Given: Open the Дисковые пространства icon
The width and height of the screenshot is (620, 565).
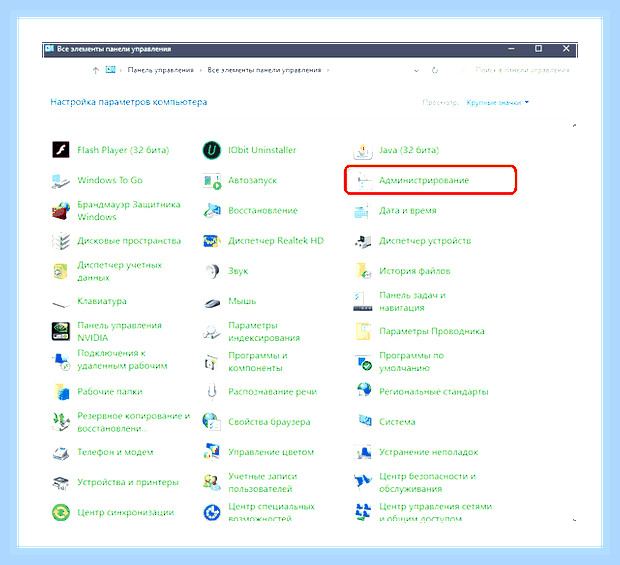Looking at the screenshot, I should 61,241.
